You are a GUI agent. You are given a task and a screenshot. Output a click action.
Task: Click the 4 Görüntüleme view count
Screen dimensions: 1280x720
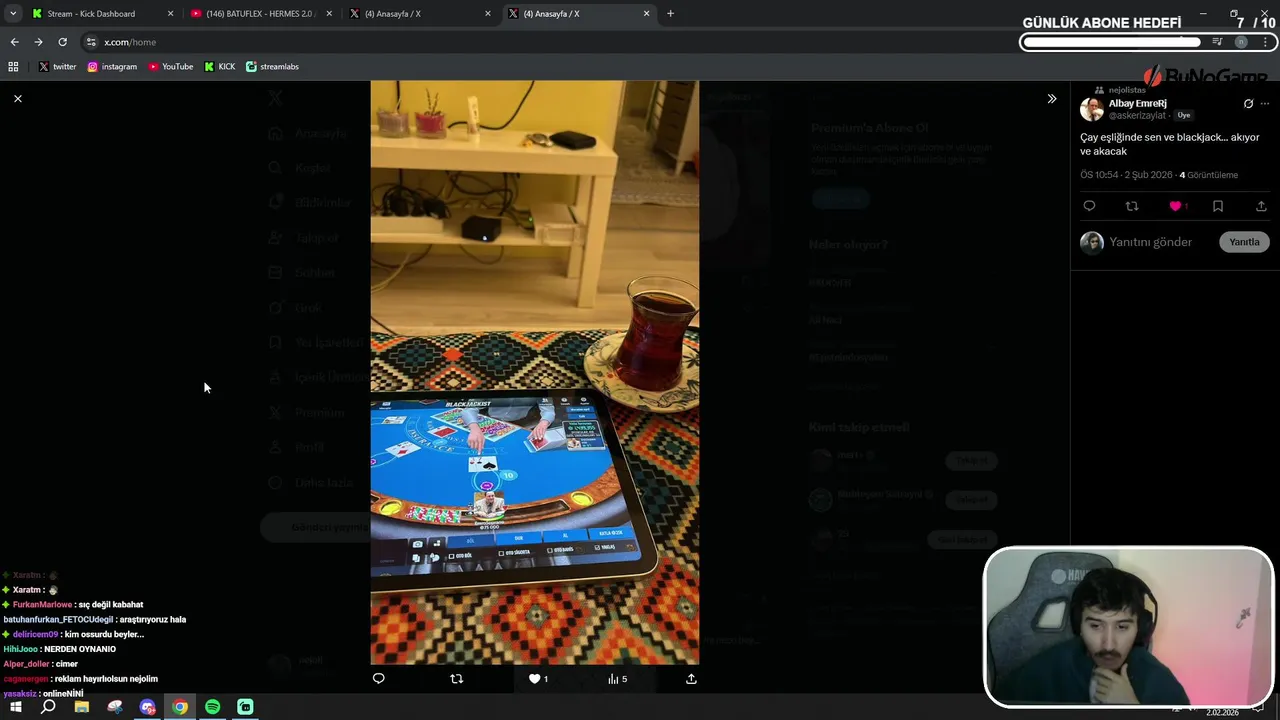pos(1209,175)
